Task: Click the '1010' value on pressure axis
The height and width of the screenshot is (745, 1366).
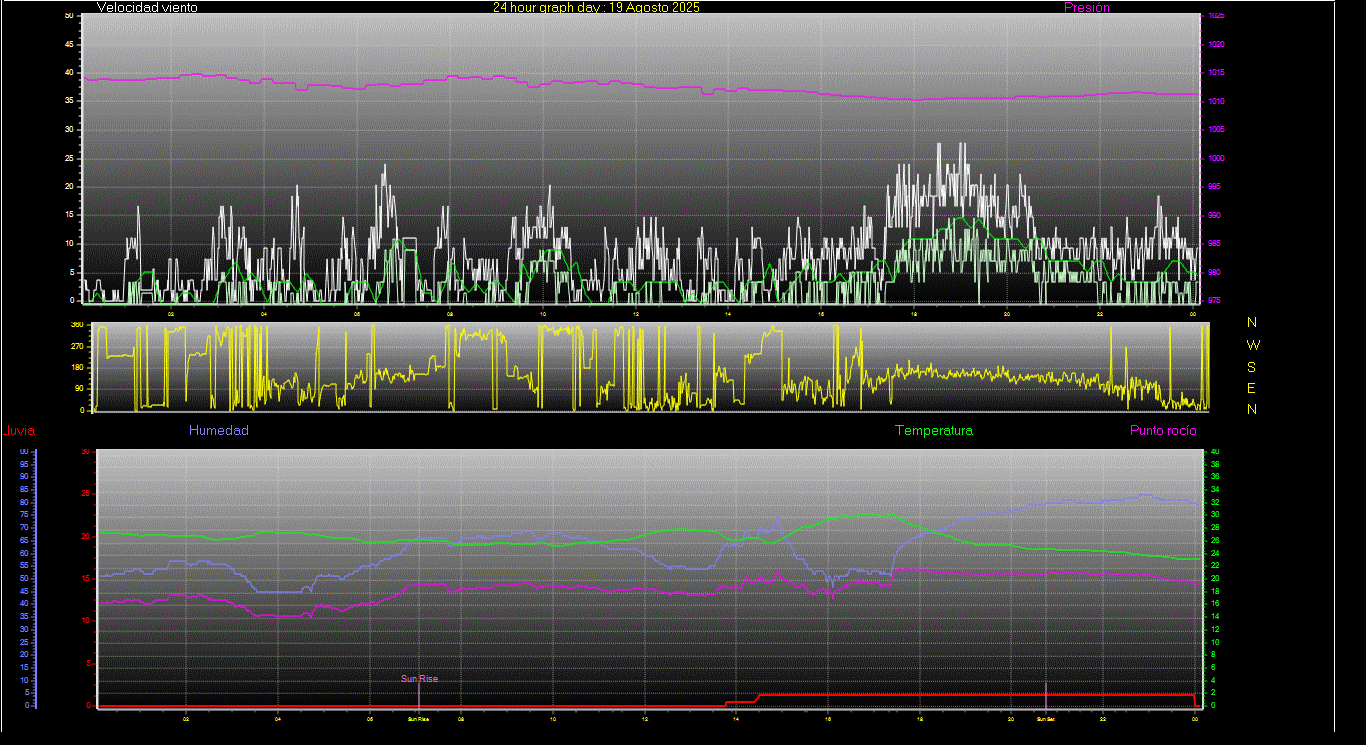Action: [x=1216, y=101]
